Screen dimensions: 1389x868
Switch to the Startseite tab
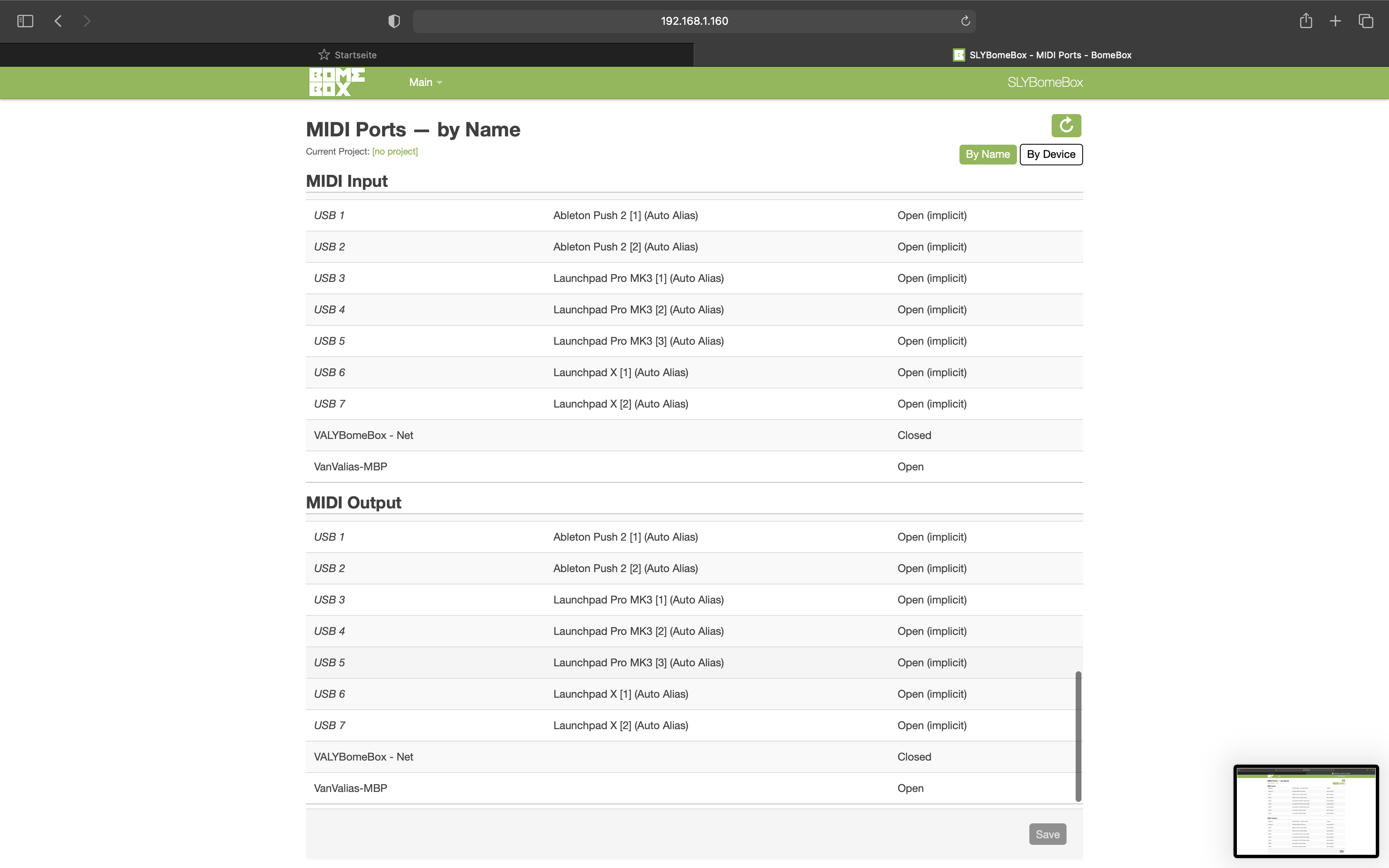click(347, 55)
